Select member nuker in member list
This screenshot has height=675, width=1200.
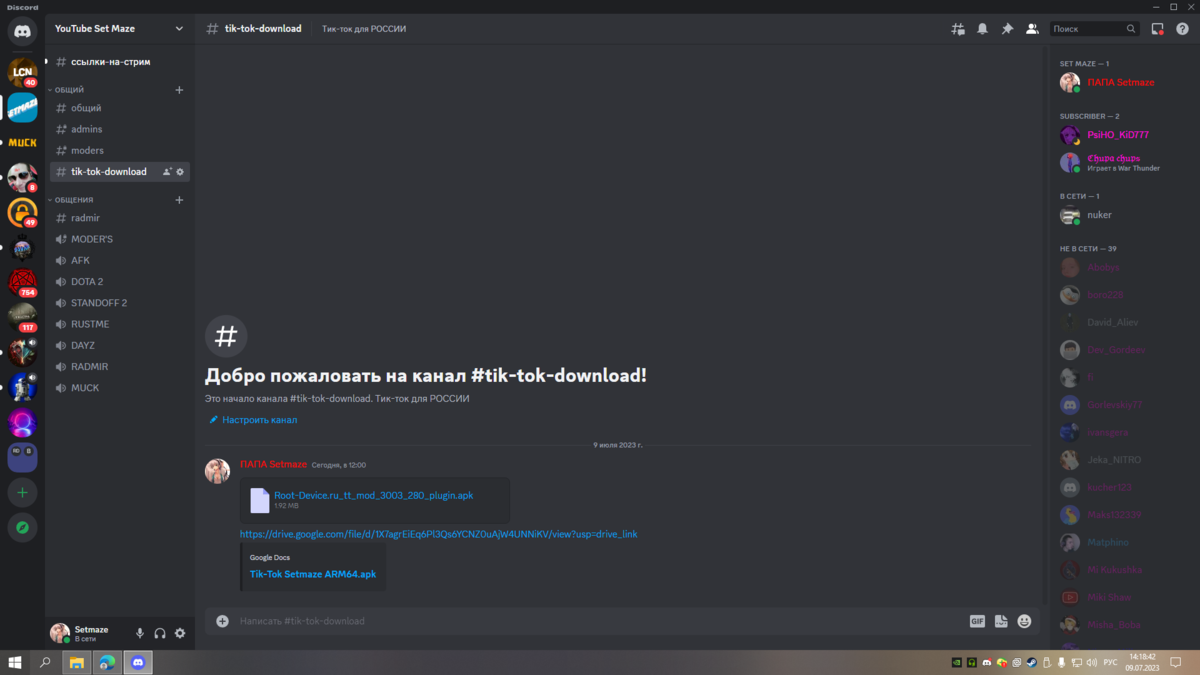coord(1122,215)
